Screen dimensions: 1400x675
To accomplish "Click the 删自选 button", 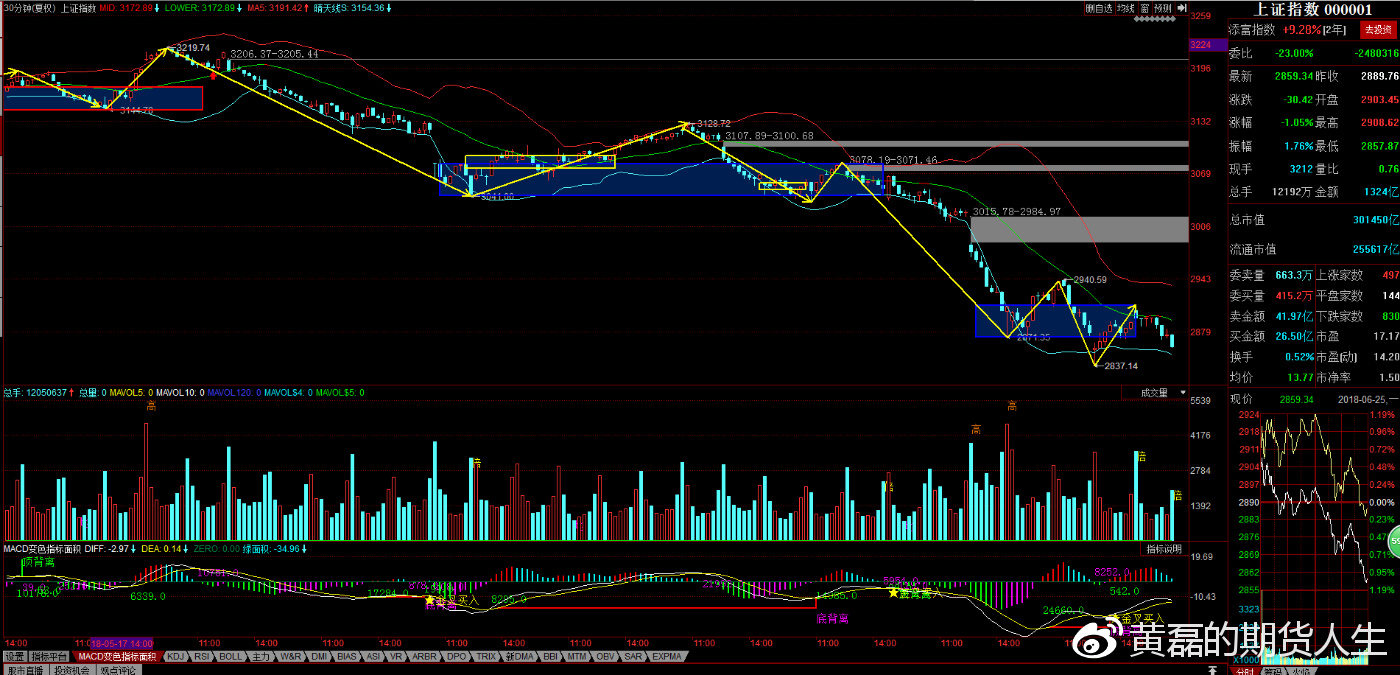I will tap(1098, 8).
